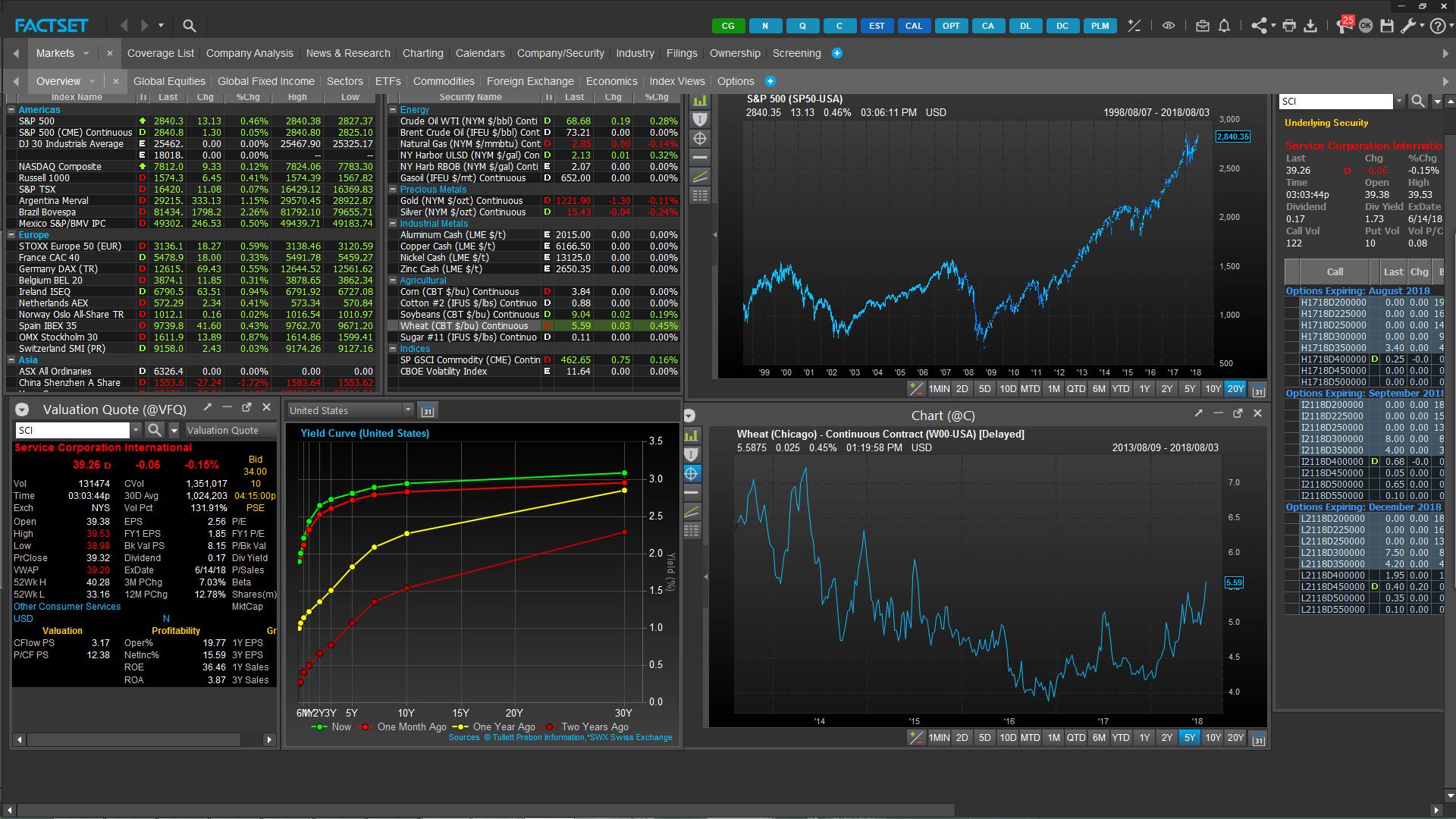
Task: Click the share icon in top toolbar
Action: (x=1259, y=26)
